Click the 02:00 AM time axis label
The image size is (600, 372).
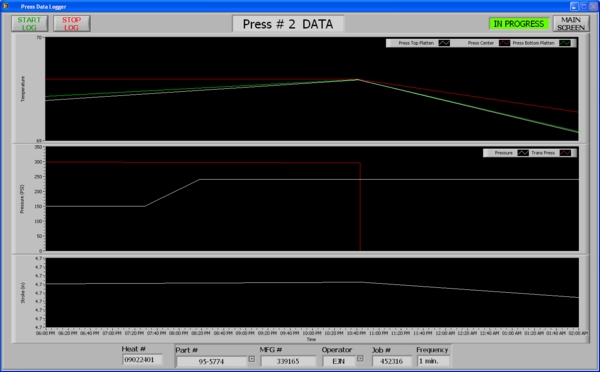(578, 333)
